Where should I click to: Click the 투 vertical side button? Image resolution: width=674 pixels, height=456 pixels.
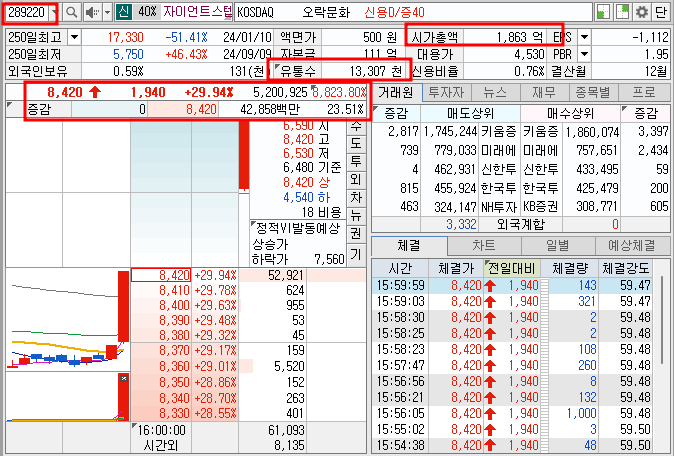click(356, 162)
